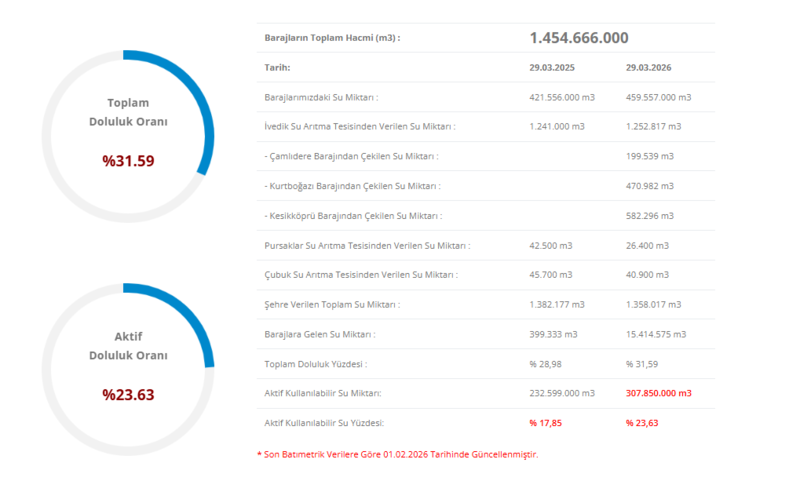Select the %23.63 active fill value
Image resolution: width=800 pixels, height=481 pixels.
[128, 394]
